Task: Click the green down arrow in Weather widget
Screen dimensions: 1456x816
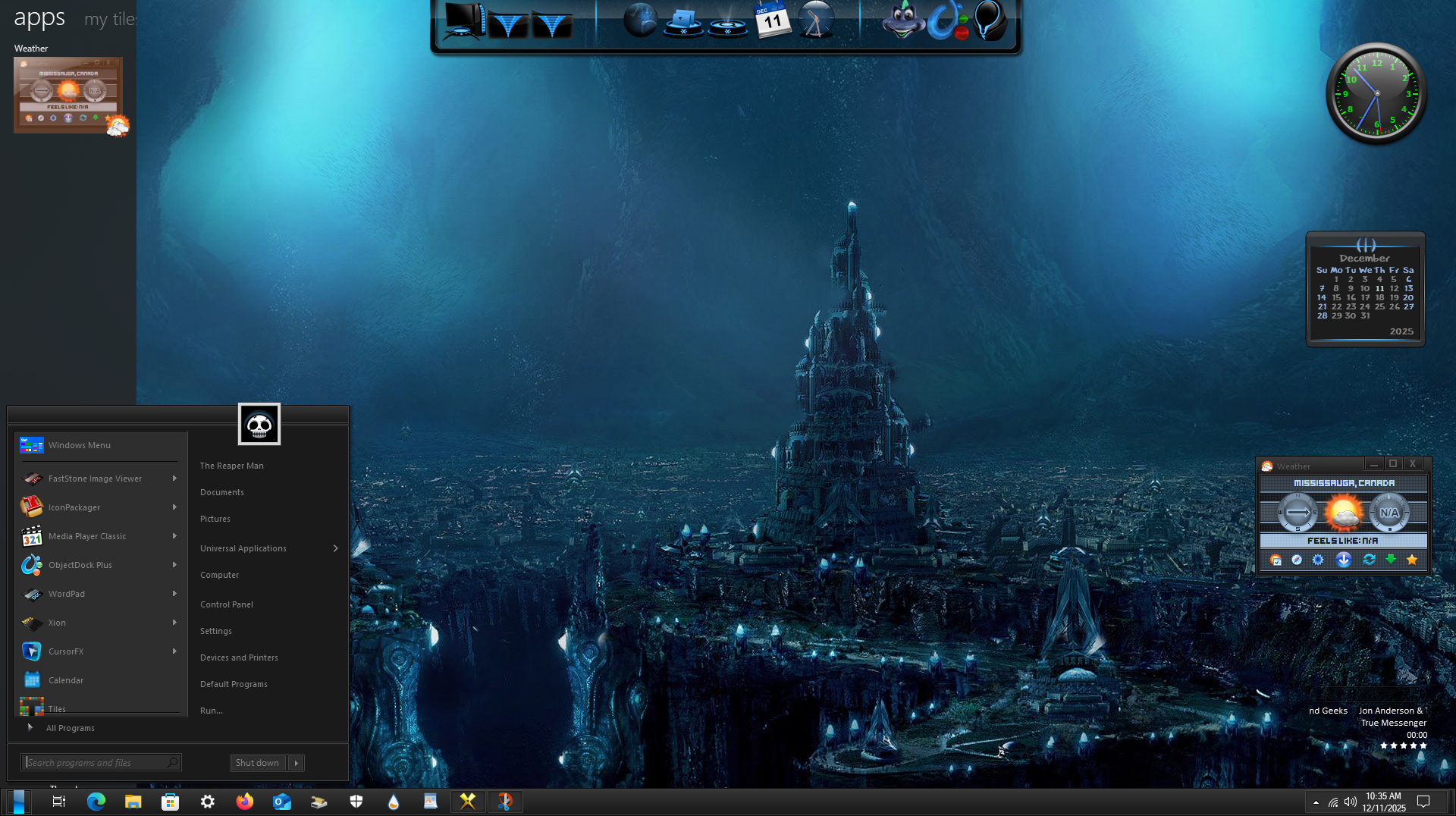Action: click(x=1391, y=560)
